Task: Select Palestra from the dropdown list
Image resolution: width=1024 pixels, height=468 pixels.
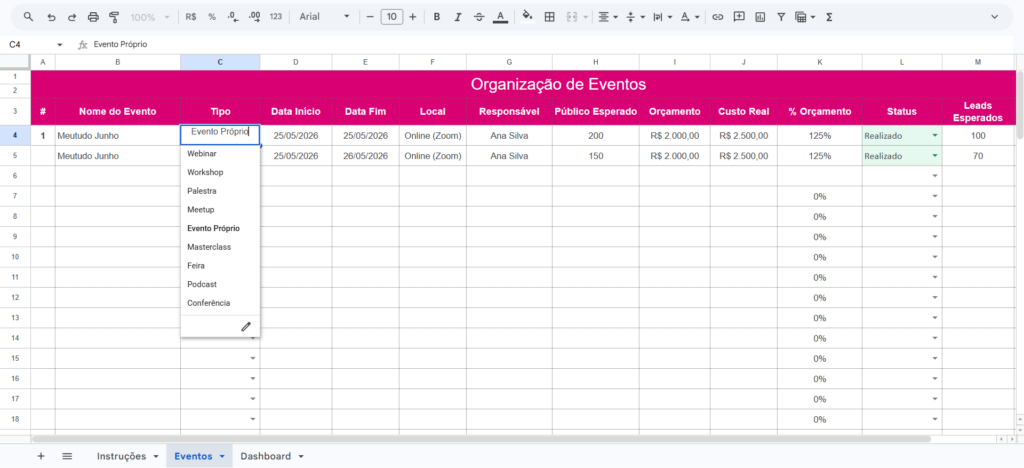Action: tap(220, 191)
